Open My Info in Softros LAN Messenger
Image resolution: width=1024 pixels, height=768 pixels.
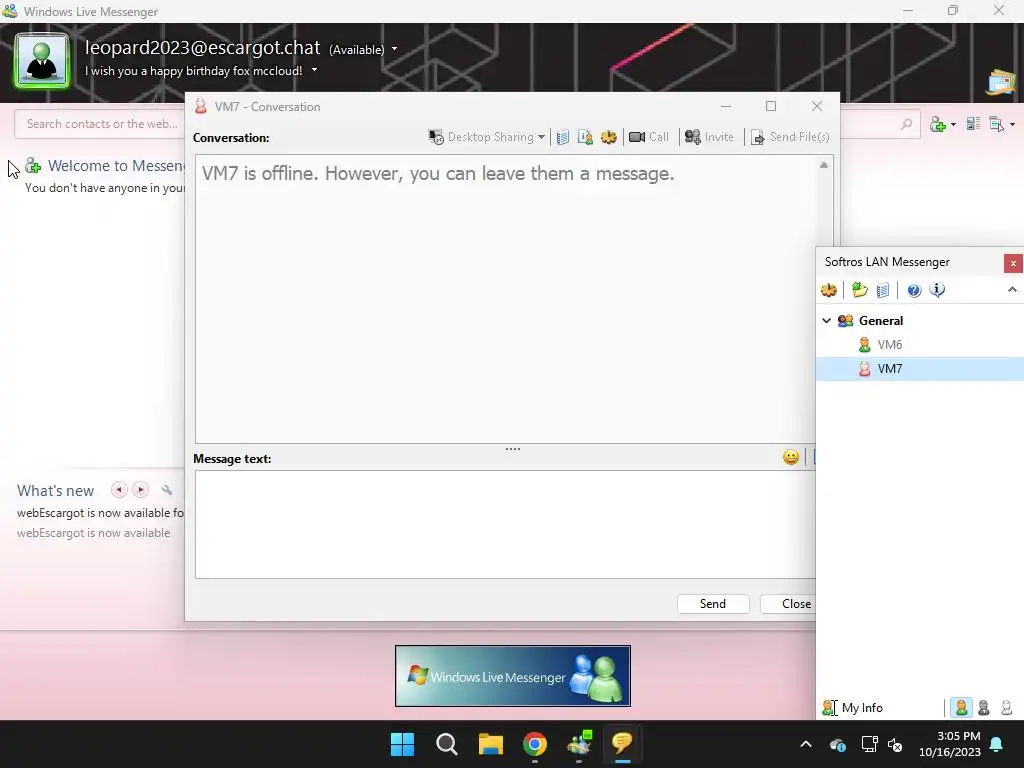[x=852, y=708]
